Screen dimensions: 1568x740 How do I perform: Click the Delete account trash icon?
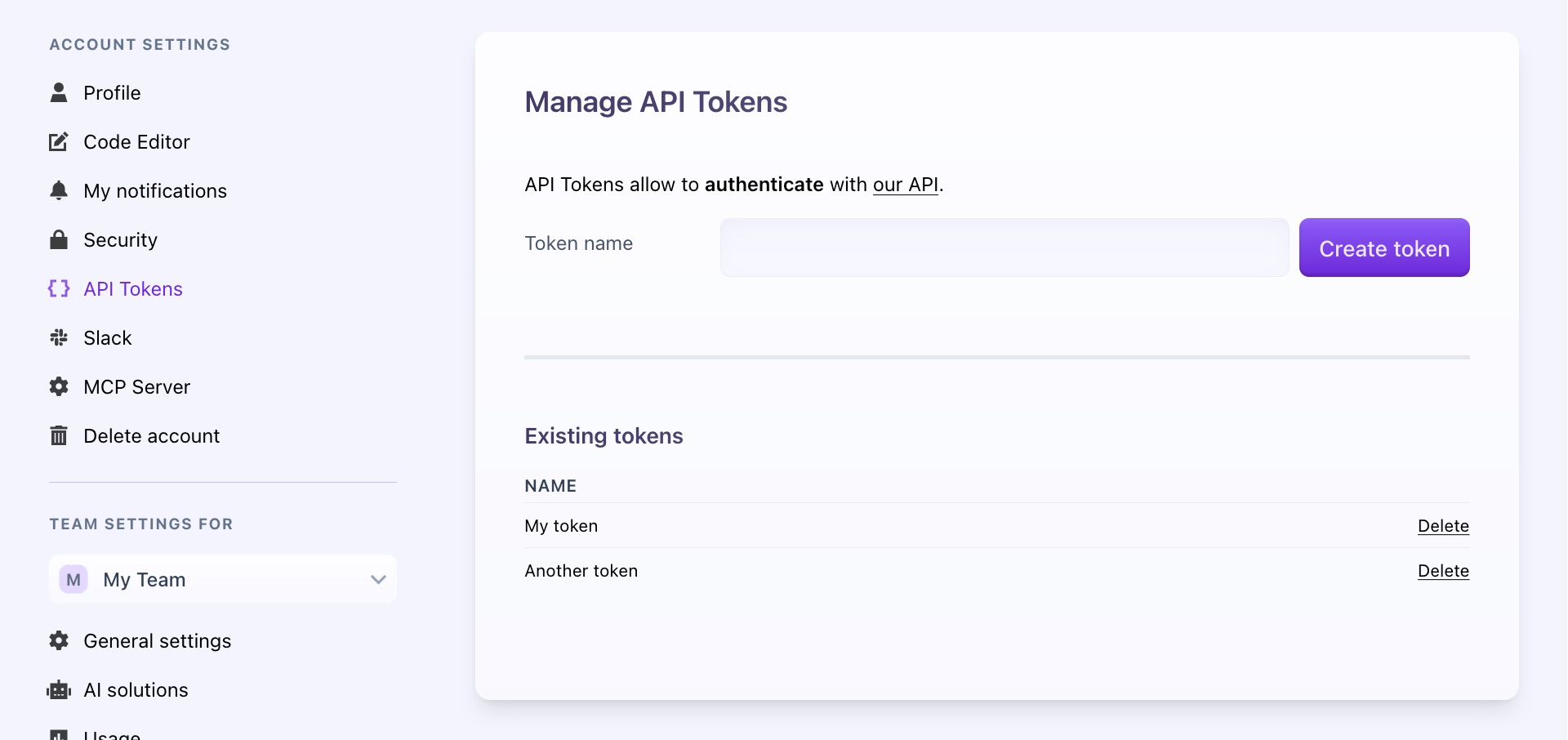[x=59, y=436]
